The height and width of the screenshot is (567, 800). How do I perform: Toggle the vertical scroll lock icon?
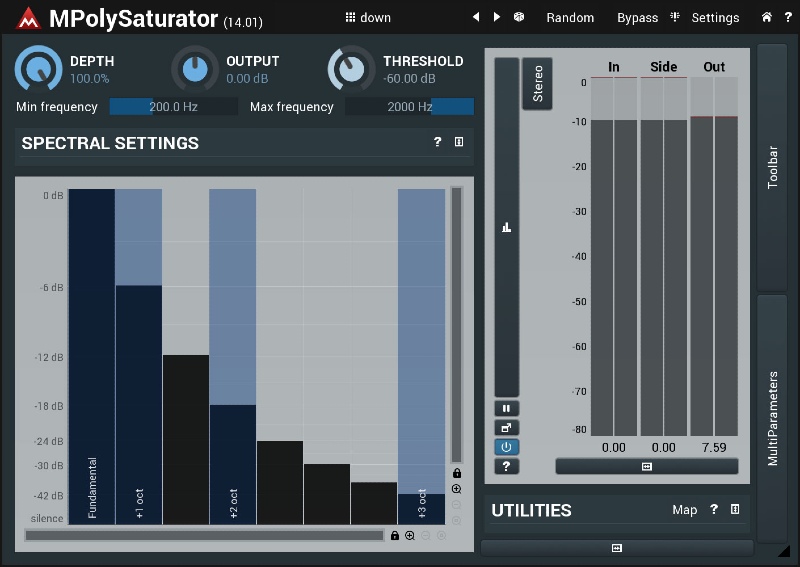tap(457, 473)
